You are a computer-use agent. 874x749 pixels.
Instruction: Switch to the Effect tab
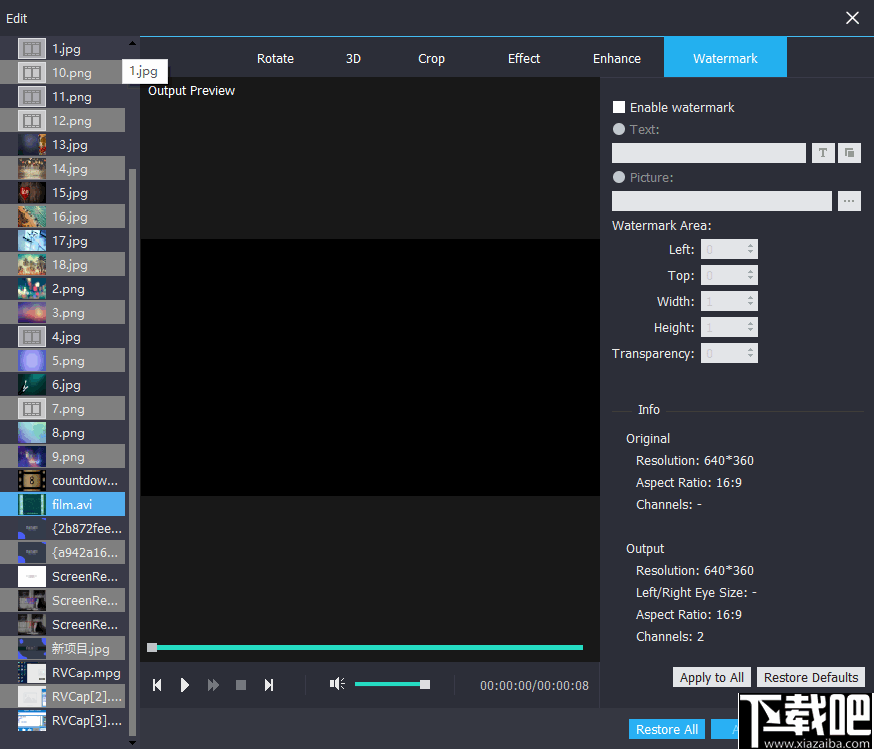[524, 57]
